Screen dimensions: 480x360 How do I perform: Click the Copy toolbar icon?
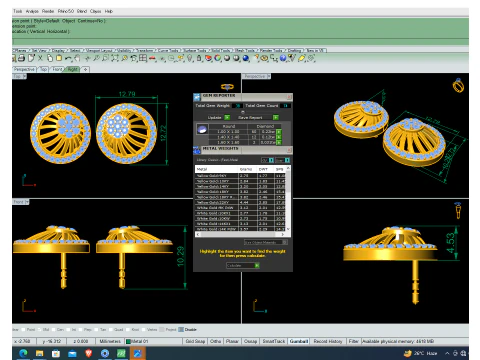point(49,58)
